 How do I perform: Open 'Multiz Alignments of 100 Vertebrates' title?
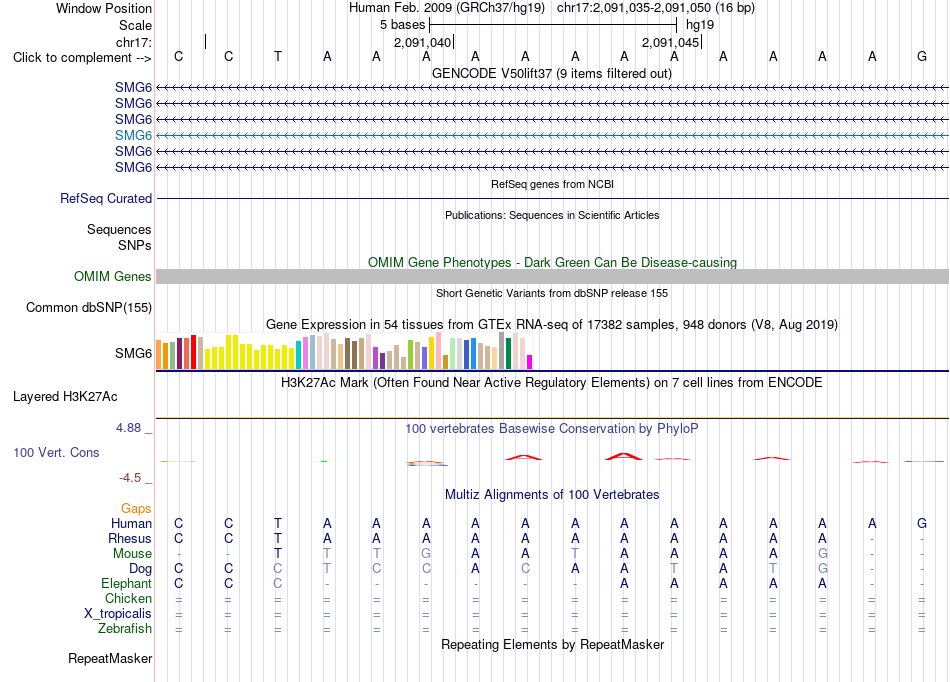pyautogui.click(x=552, y=495)
